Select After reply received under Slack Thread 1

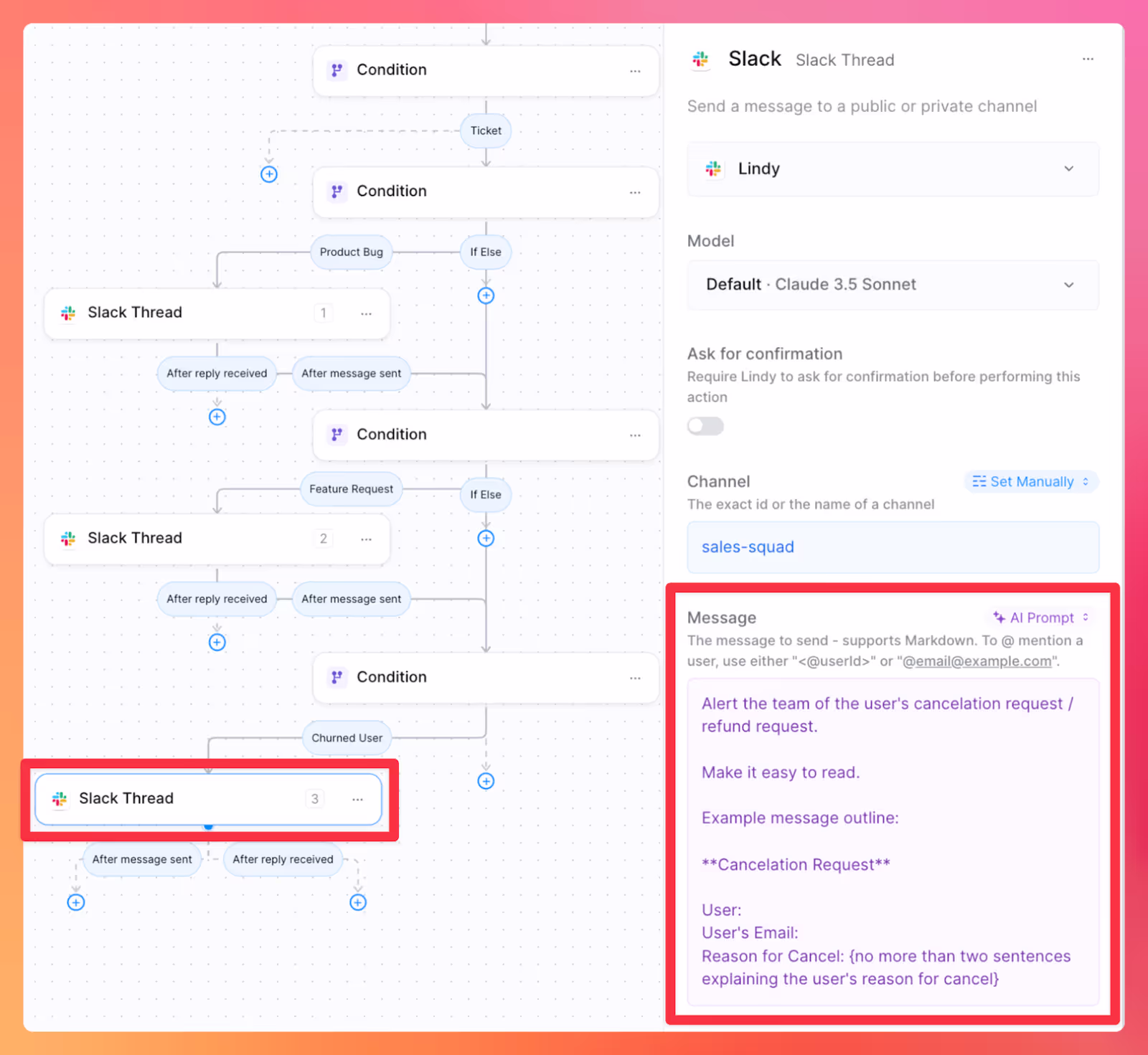coord(217,373)
